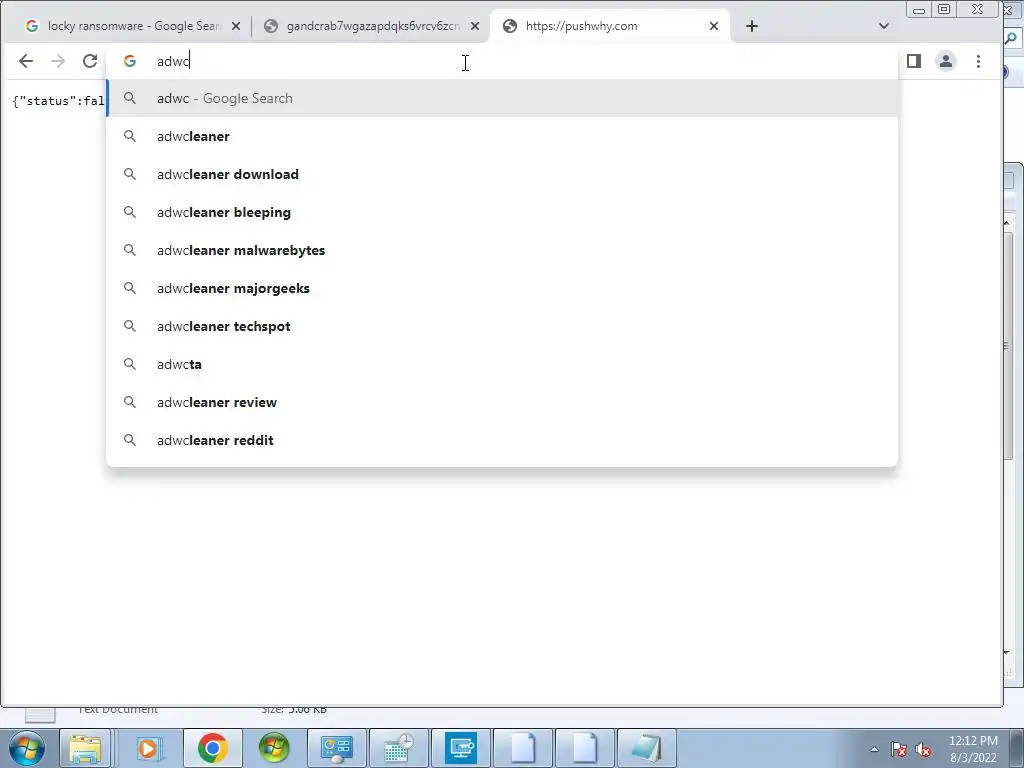
Task: Open Windows Explorer from taskbar
Action: (x=86, y=748)
